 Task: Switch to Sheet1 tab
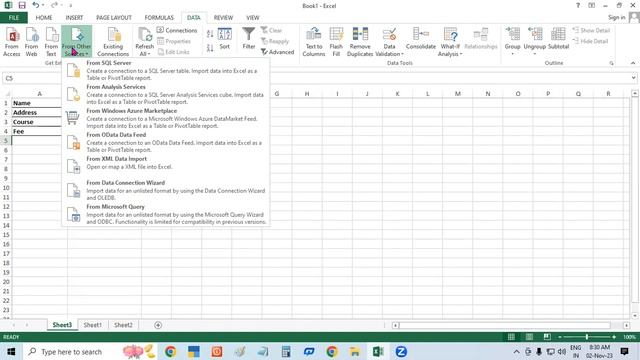point(92,325)
